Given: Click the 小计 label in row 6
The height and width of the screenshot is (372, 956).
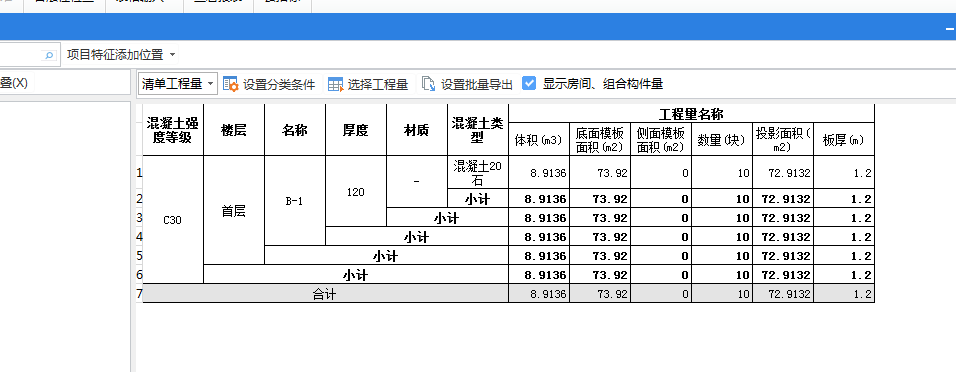Looking at the screenshot, I should (x=355, y=275).
